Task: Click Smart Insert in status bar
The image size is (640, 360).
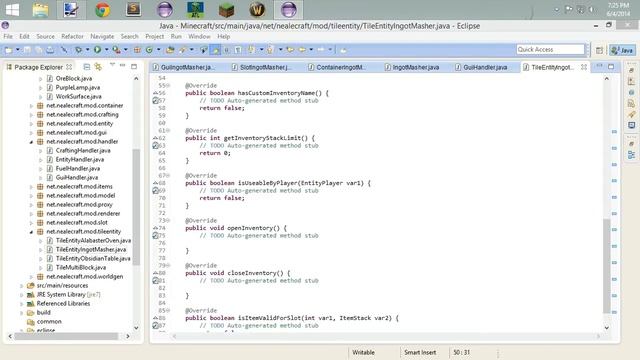Action: coord(420,352)
